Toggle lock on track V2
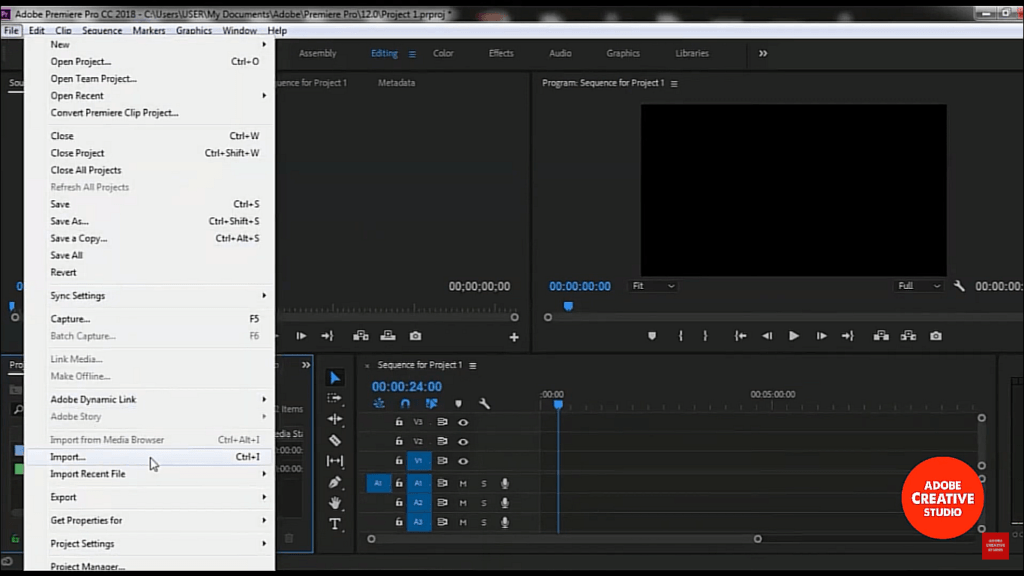 [399, 441]
